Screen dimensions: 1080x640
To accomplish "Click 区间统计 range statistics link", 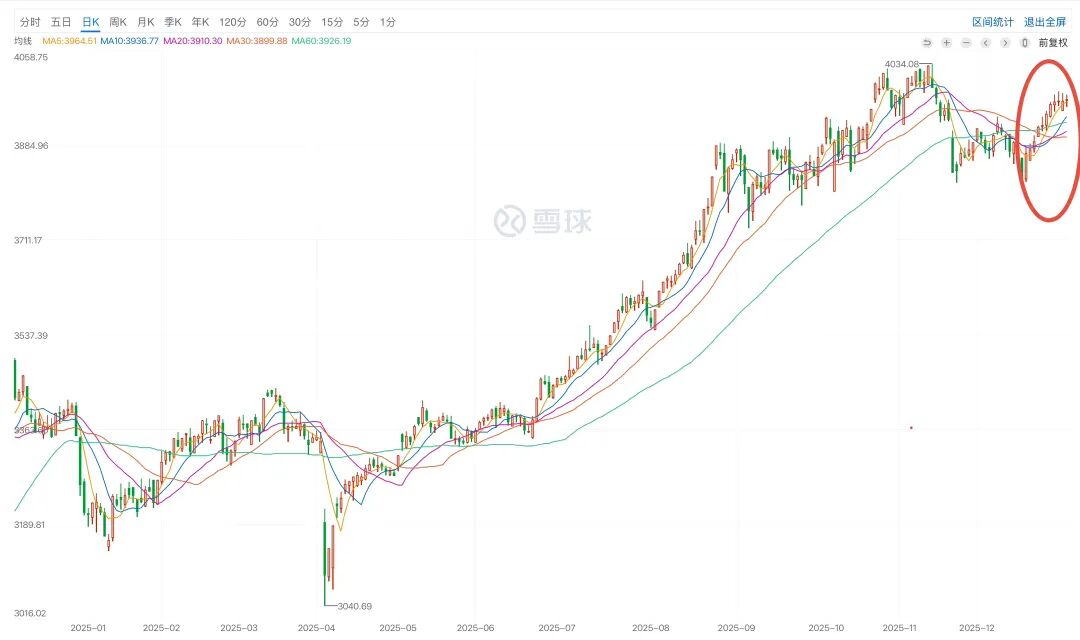I will (x=993, y=21).
